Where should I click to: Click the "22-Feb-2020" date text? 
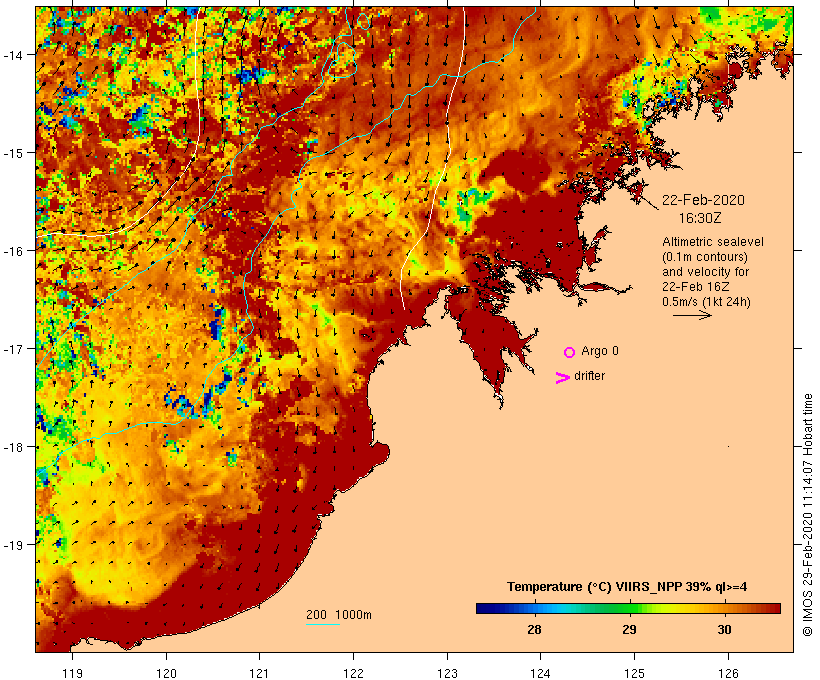tap(703, 200)
